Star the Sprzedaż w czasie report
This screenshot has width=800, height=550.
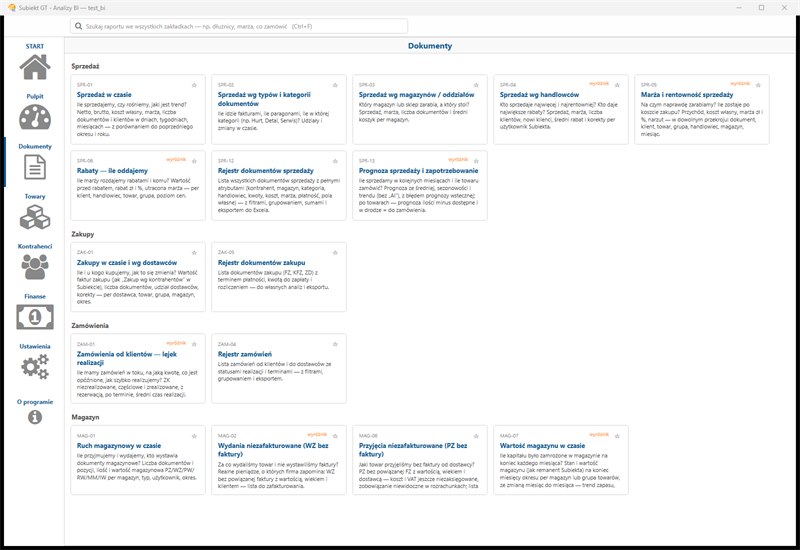click(194, 85)
